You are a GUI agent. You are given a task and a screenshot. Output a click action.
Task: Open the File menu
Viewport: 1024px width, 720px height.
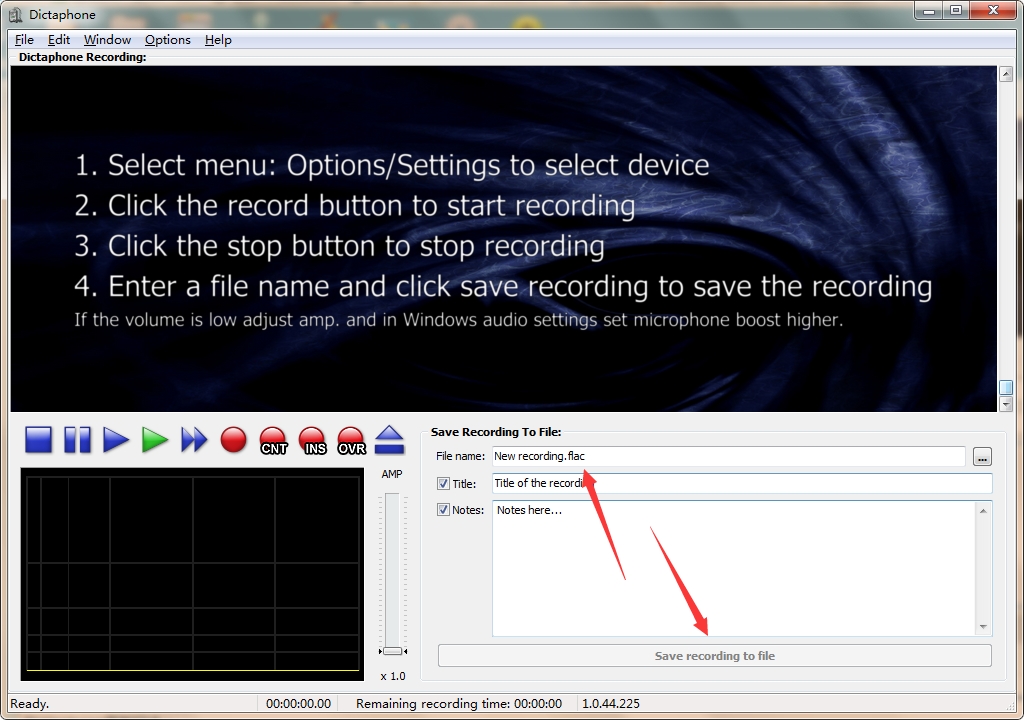[x=24, y=40]
